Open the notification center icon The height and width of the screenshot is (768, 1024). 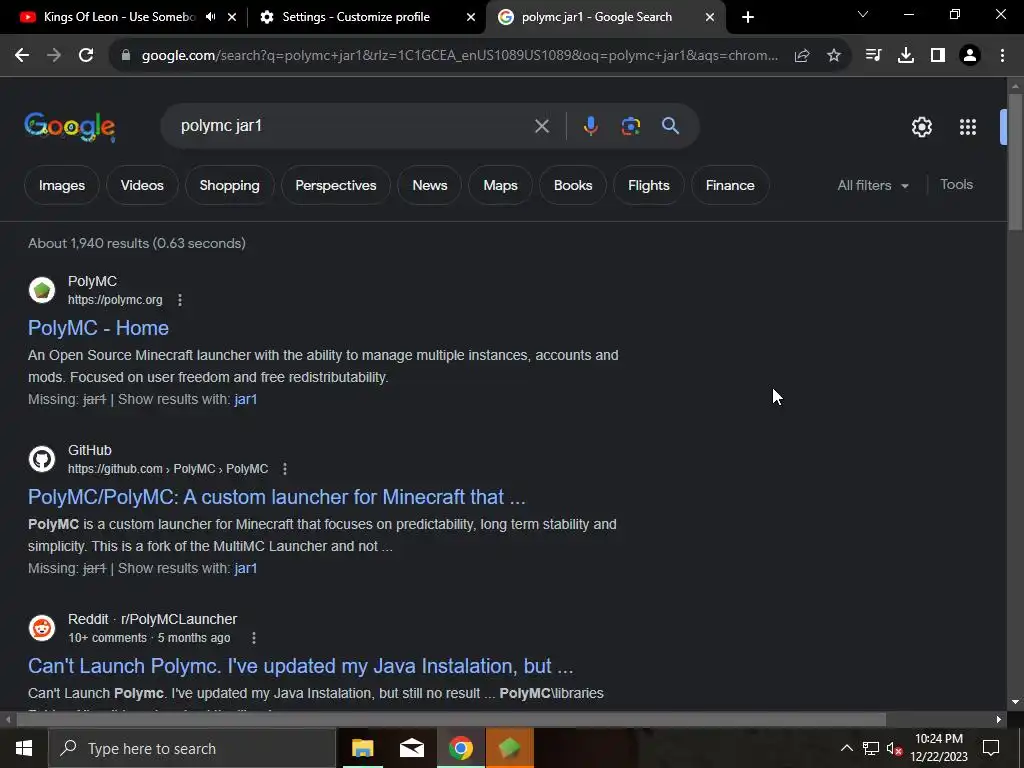click(x=991, y=748)
